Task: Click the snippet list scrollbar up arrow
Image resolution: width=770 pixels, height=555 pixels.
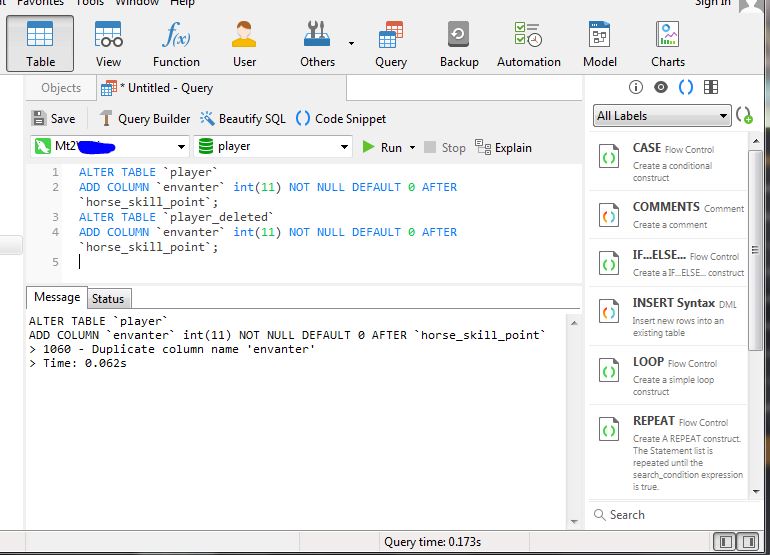Action: (756, 141)
